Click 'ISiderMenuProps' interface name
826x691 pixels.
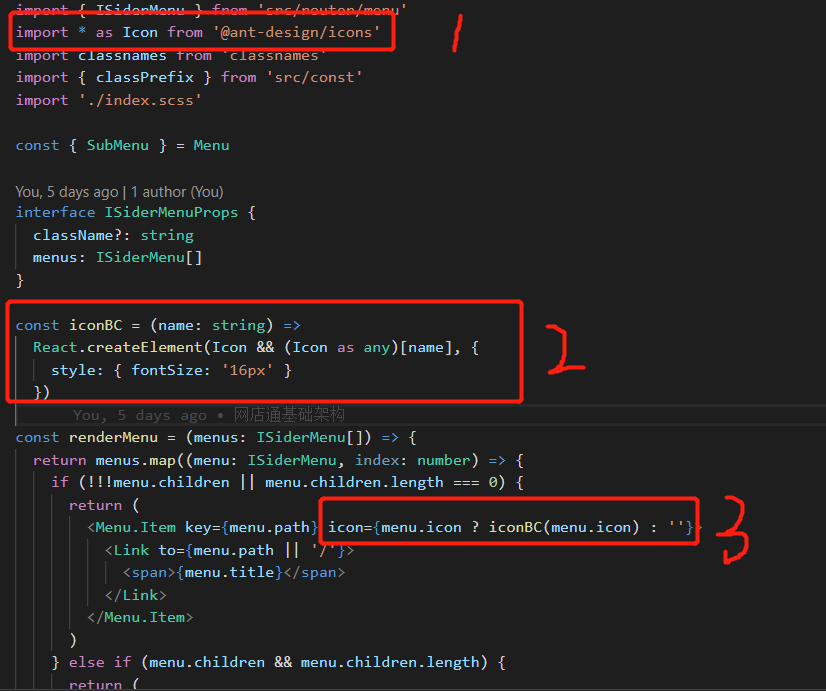[x=171, y=213]
